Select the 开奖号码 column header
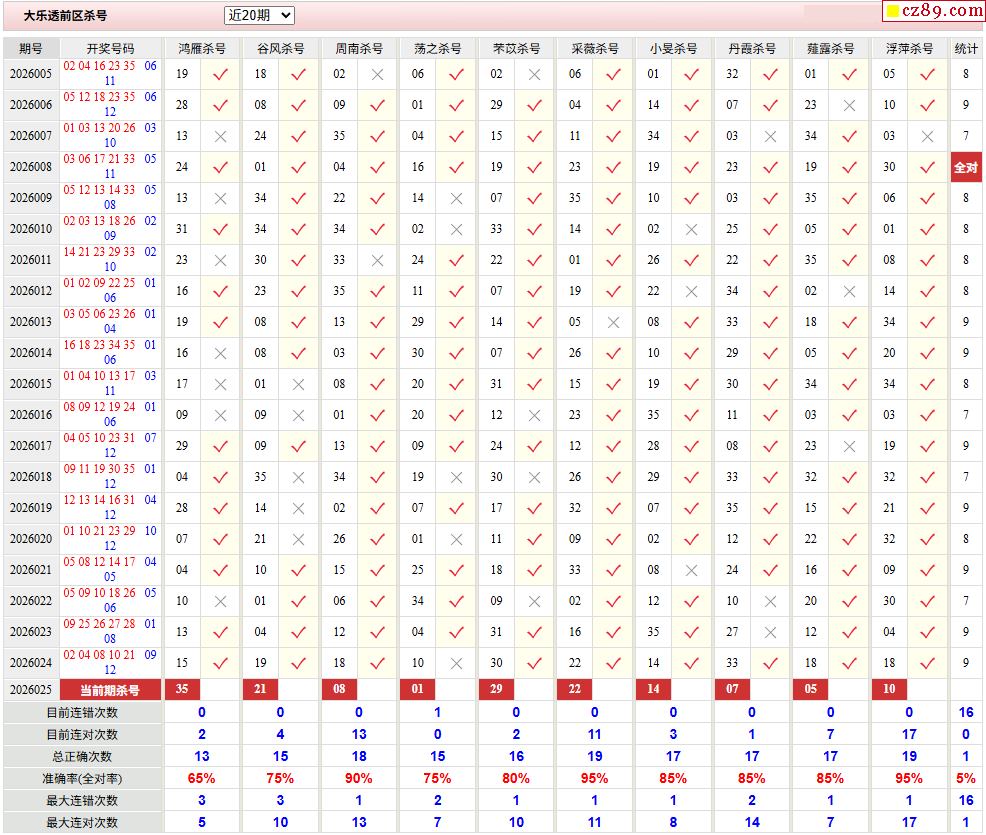986x835 pixels. 110,48
